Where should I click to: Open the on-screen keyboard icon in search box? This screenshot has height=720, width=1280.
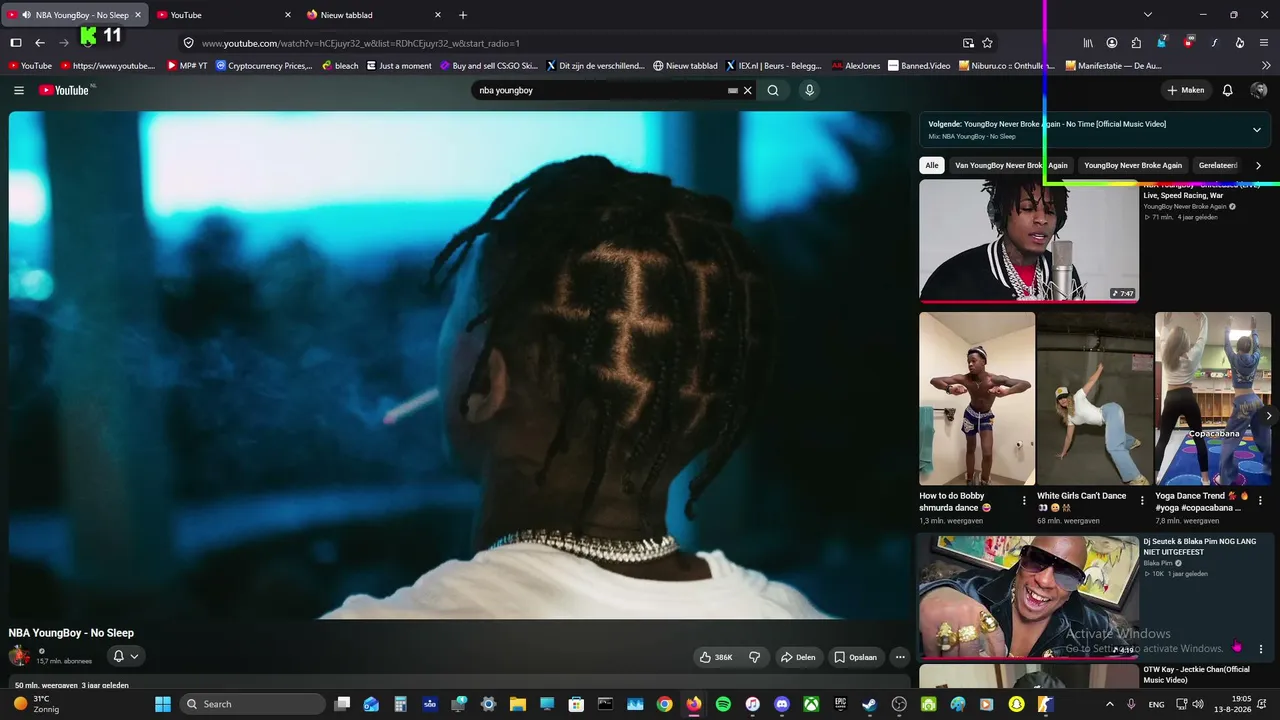[733, 90]
